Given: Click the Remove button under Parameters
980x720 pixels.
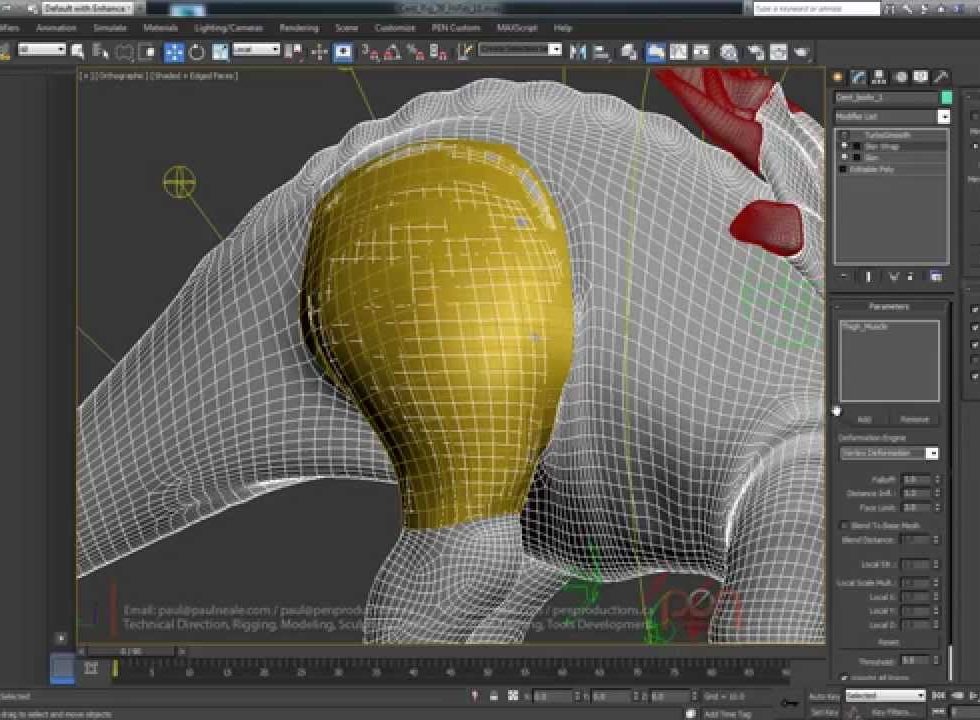Looking at the screenshot, I should tap(914, 419).
